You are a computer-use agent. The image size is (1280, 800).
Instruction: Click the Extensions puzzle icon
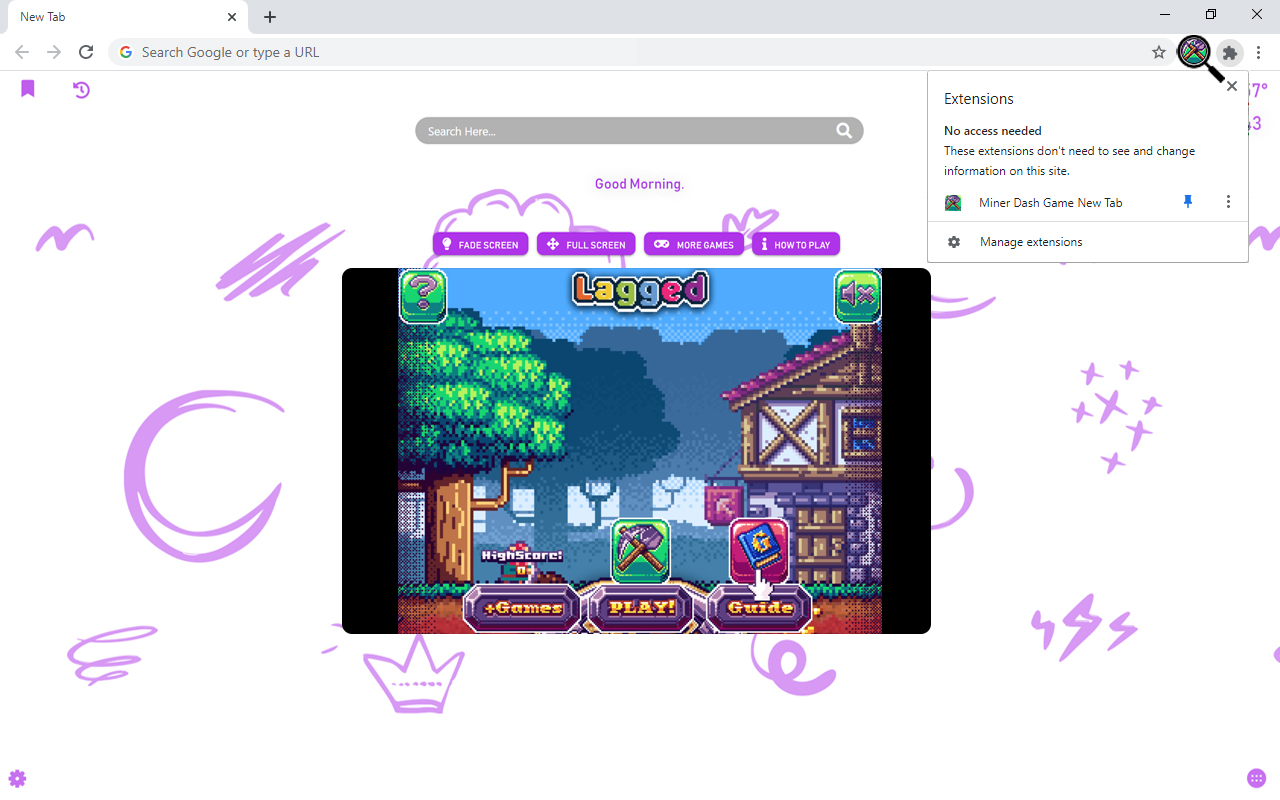coord(1230,52)
